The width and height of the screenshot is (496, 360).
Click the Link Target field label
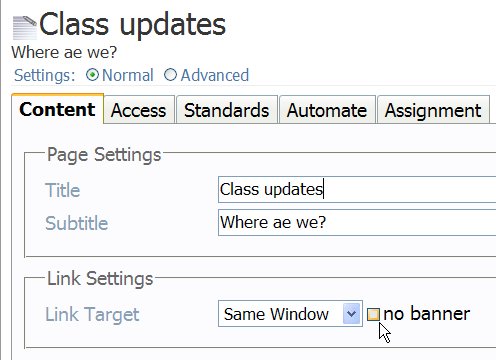click(92, 314)
